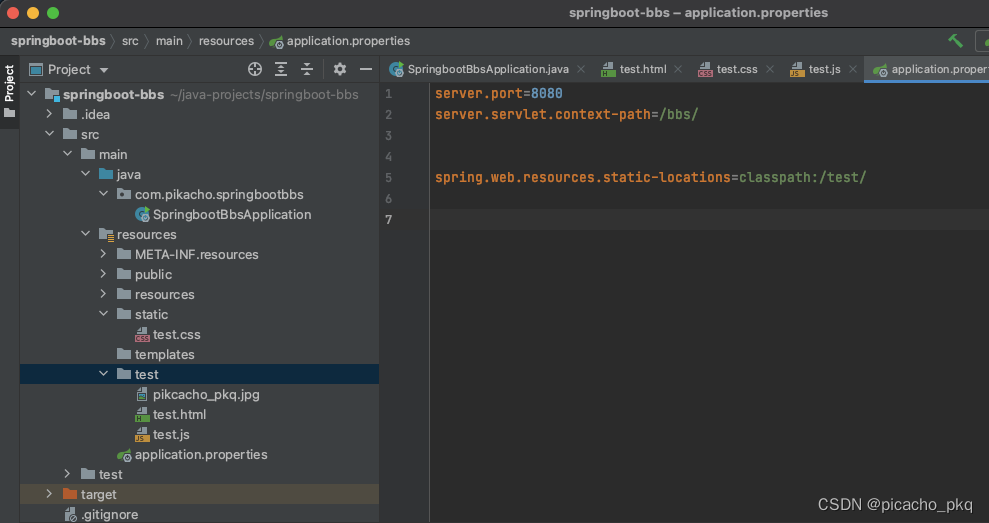This screenshot has height=523, width=989.
Task: Close the test.html tab
Action: click(678, 69)
